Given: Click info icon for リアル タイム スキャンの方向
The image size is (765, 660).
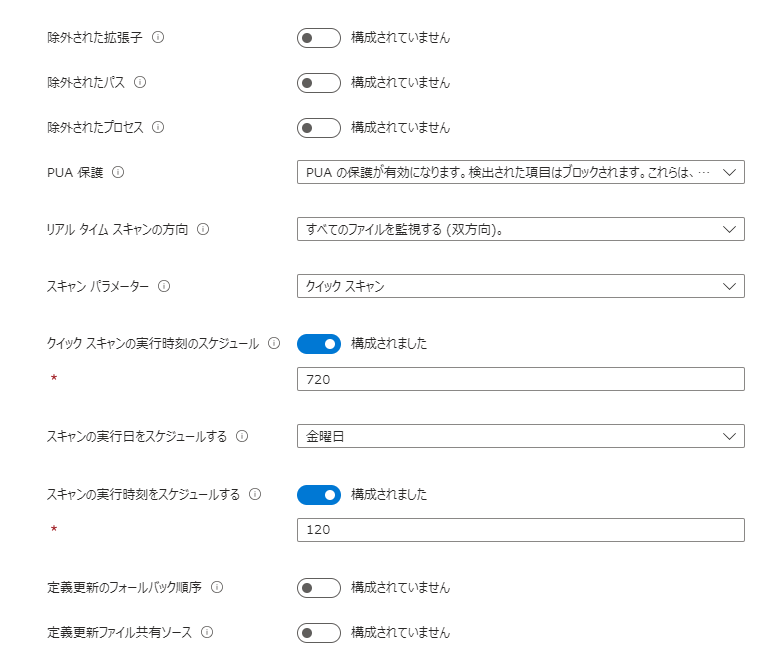Looking at the screenshot, I should [x=203, y=229].
